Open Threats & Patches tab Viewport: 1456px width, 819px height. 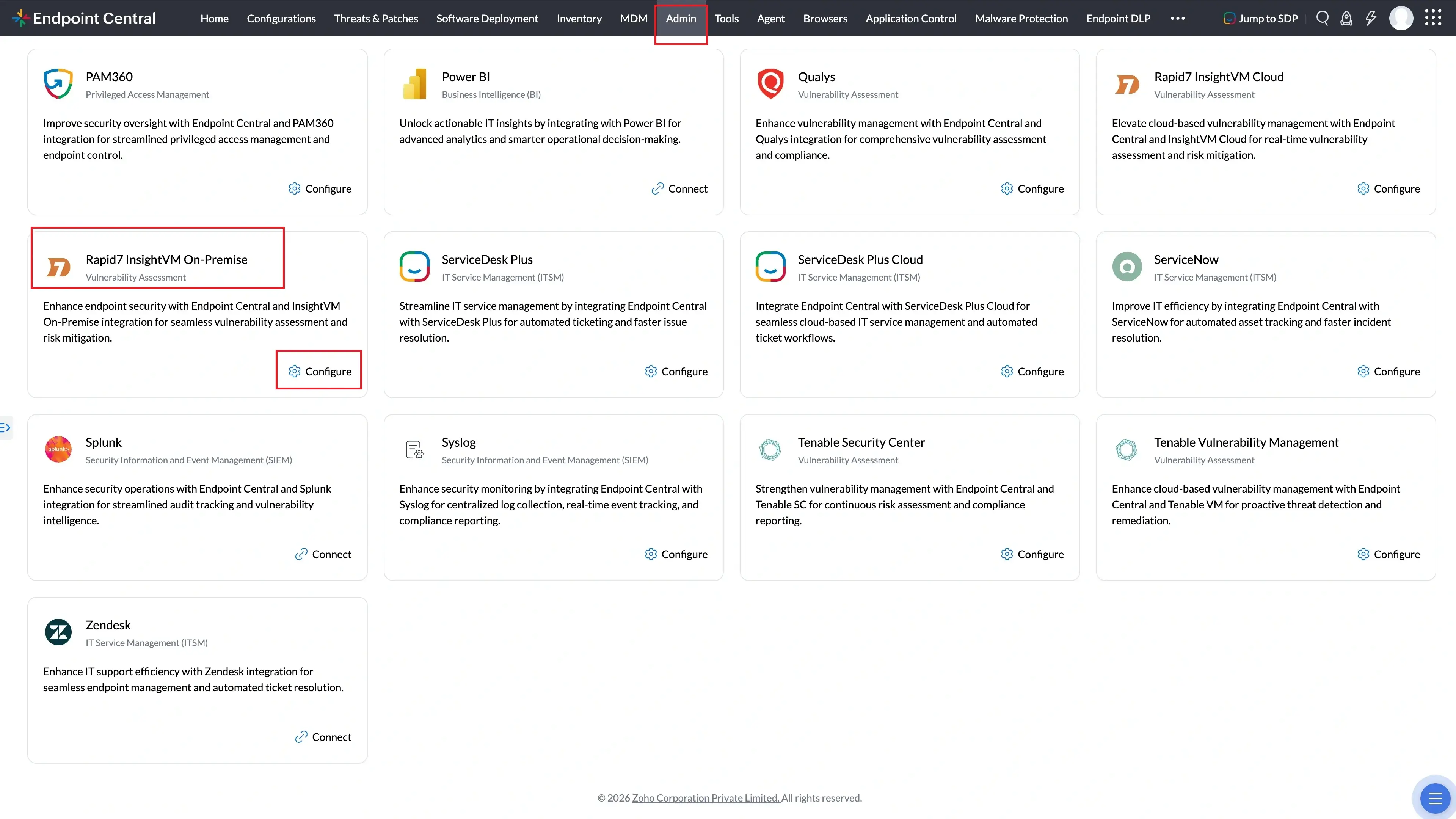(x=376, y=18)
